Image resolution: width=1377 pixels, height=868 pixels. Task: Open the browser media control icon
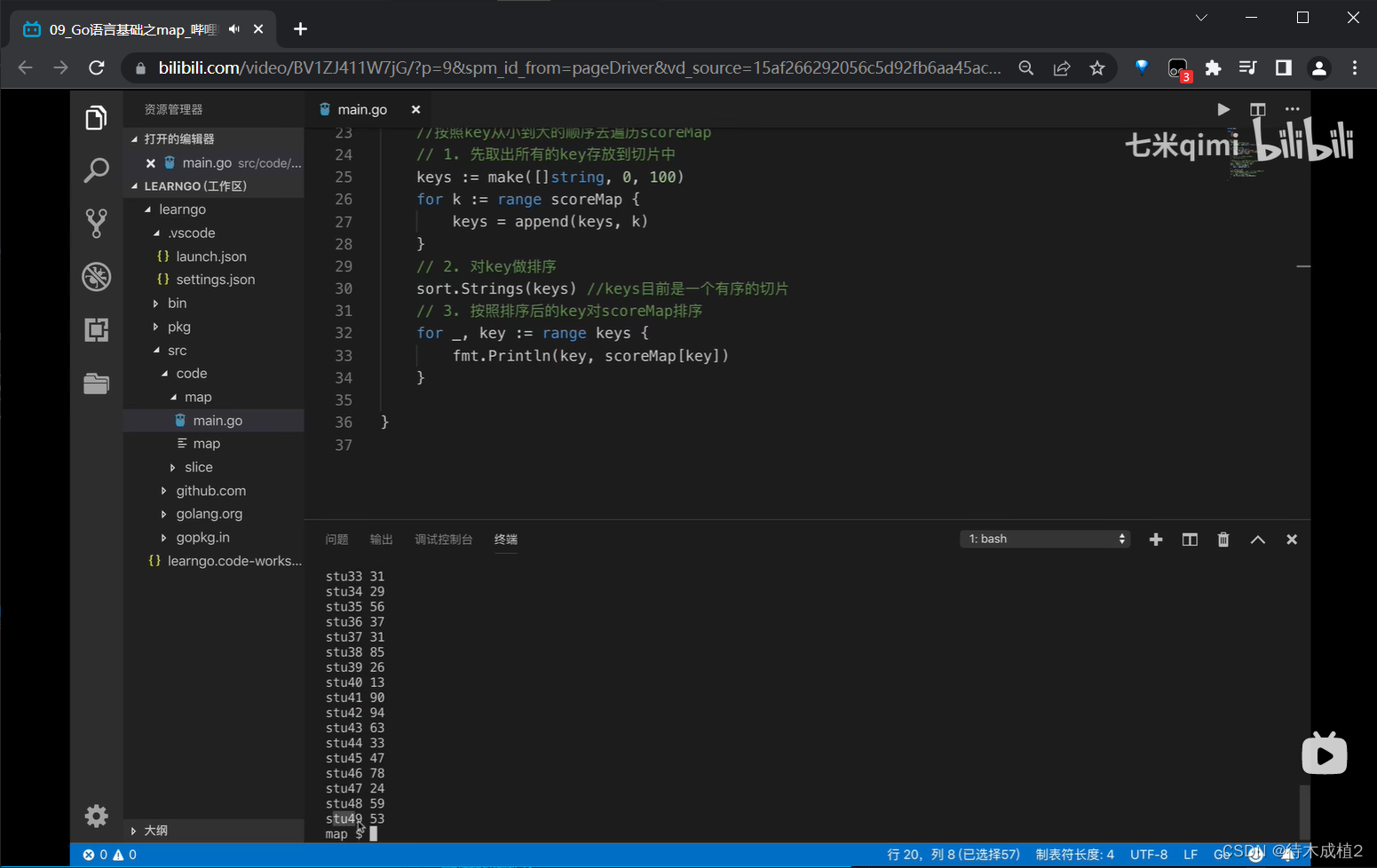pyautogui.click(x=1247, y=68)
